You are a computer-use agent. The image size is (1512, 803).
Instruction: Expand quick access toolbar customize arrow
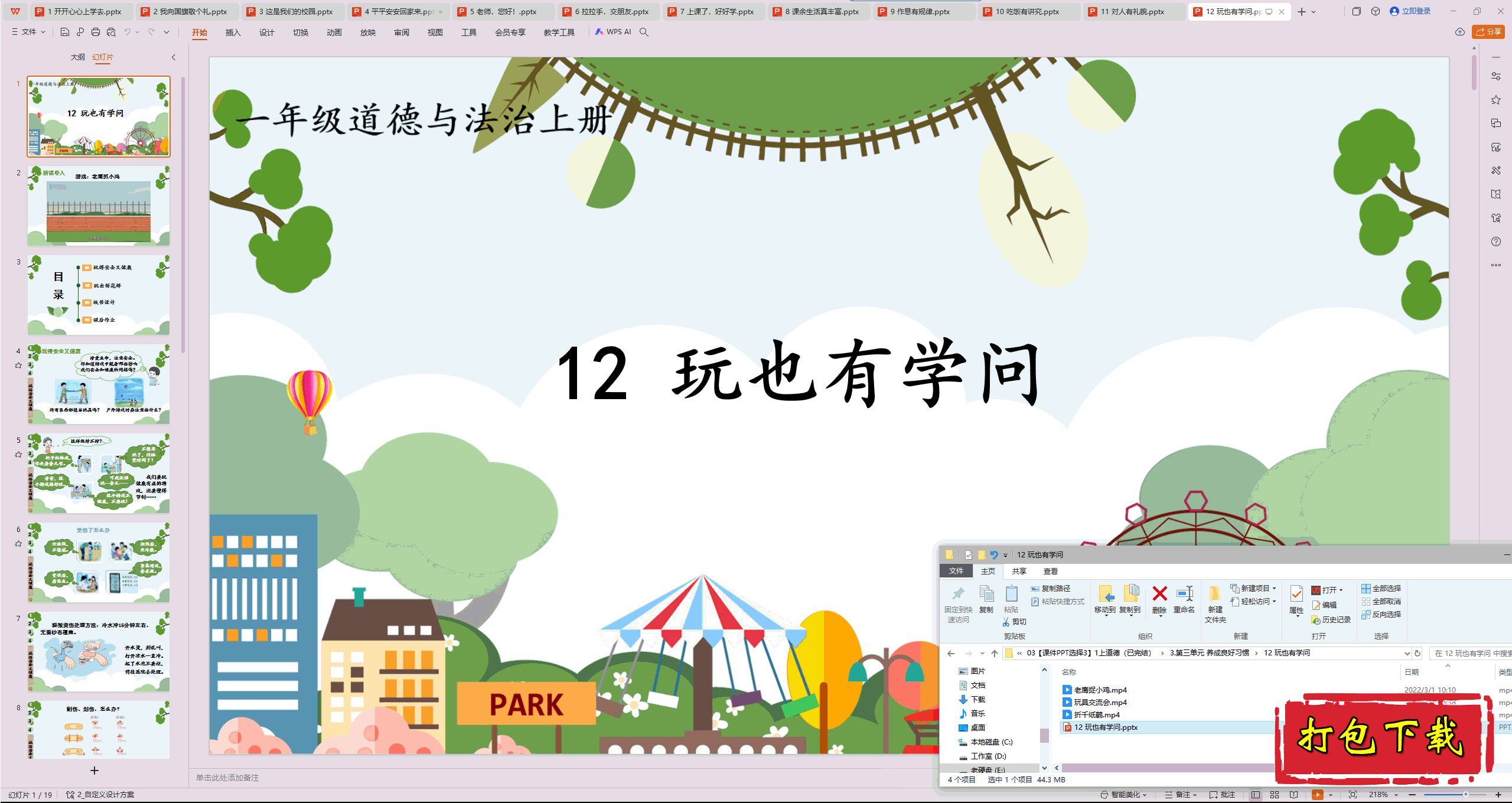167,32
